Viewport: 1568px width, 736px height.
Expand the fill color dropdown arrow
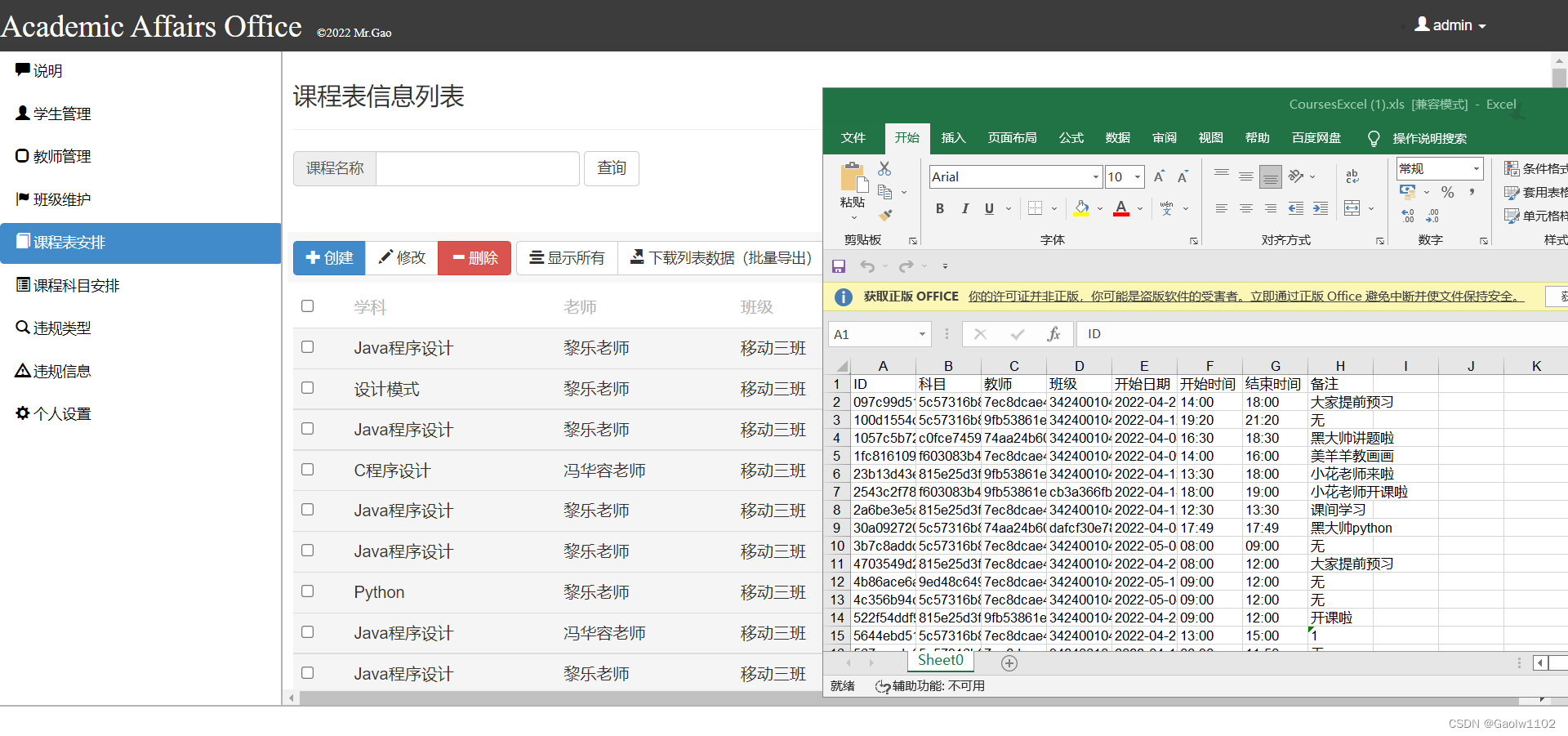pos(1100,209)
